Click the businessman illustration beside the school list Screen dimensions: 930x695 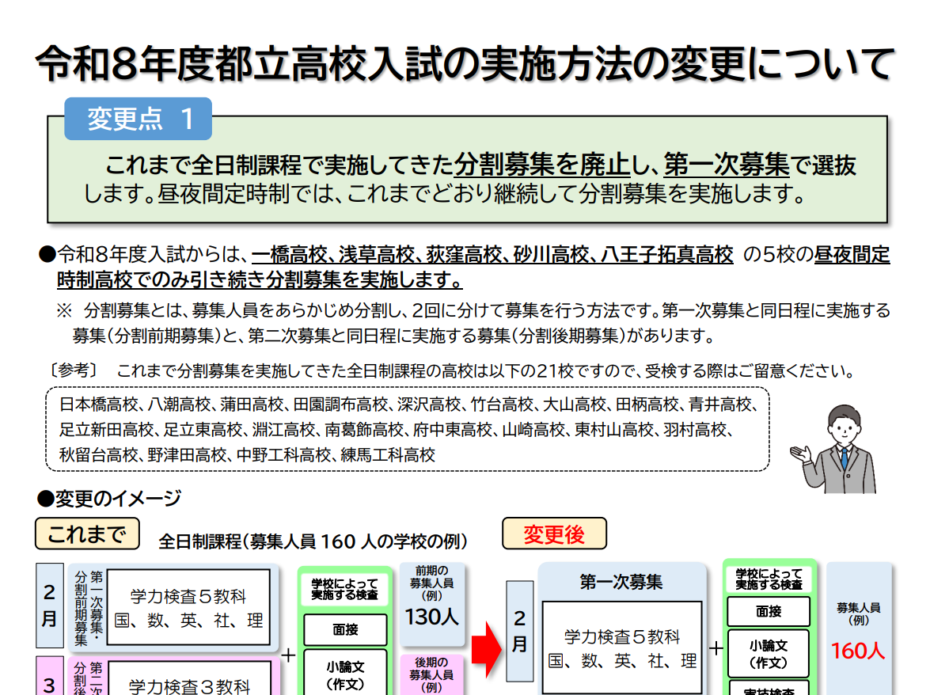[x=835, y=449]
